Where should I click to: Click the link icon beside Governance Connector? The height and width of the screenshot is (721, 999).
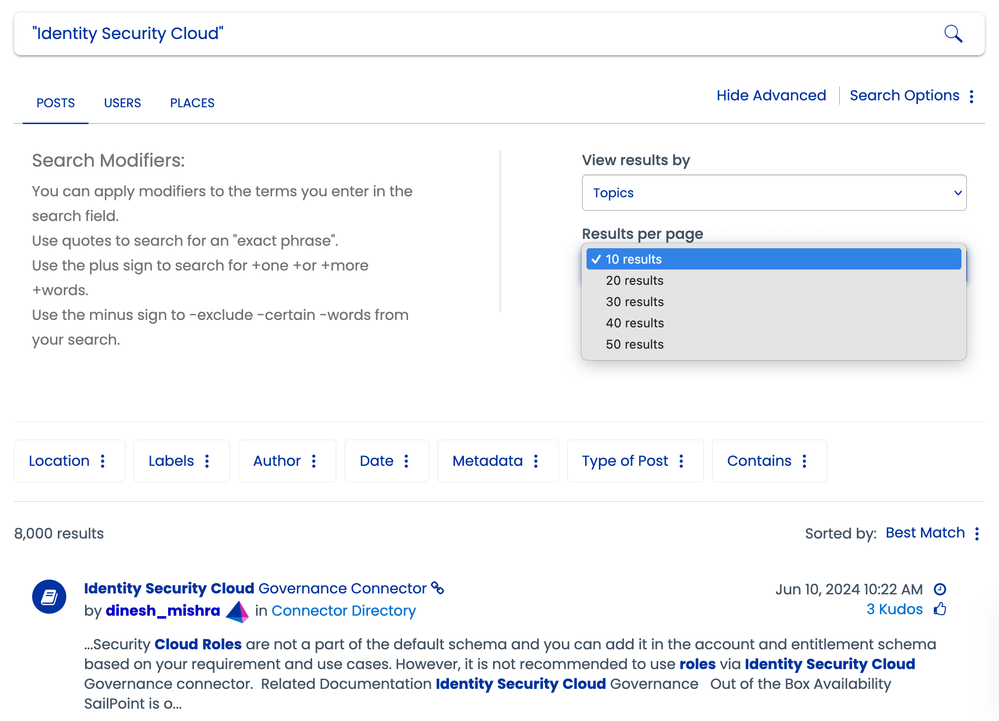point(437,588)
